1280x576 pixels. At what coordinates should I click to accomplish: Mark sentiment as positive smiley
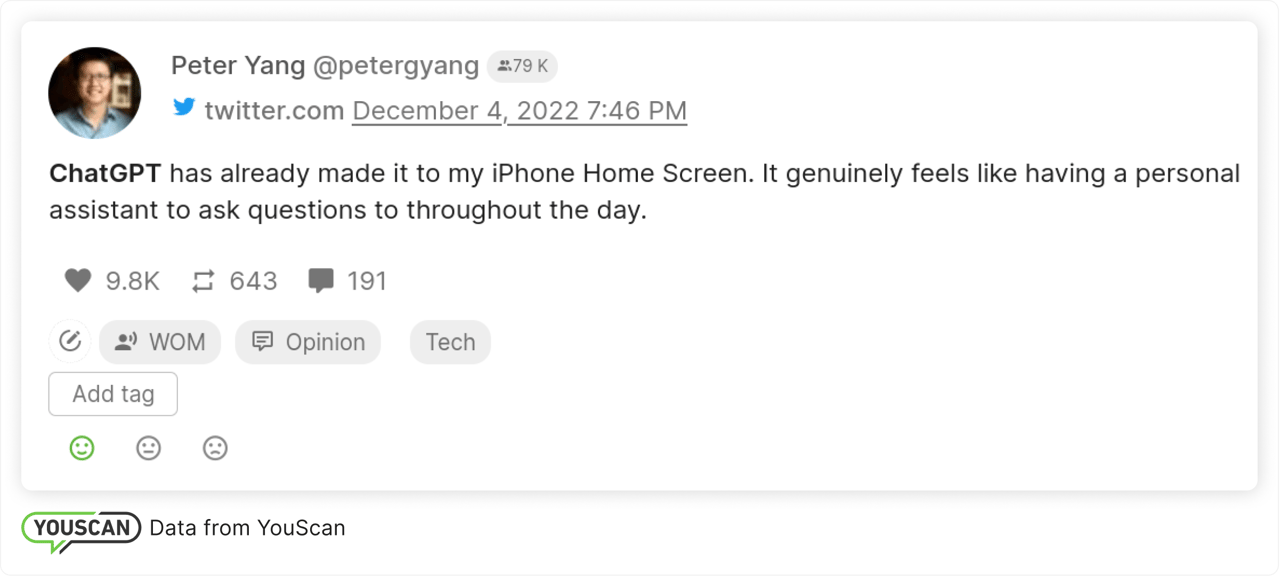click(x=82, y=449)
